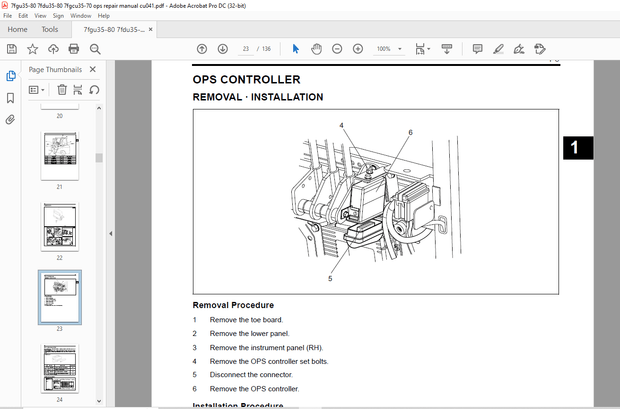This screenshot has height=409, width=620.
Task: Select page 22 thumbnail
Action: tap(60, 227)
